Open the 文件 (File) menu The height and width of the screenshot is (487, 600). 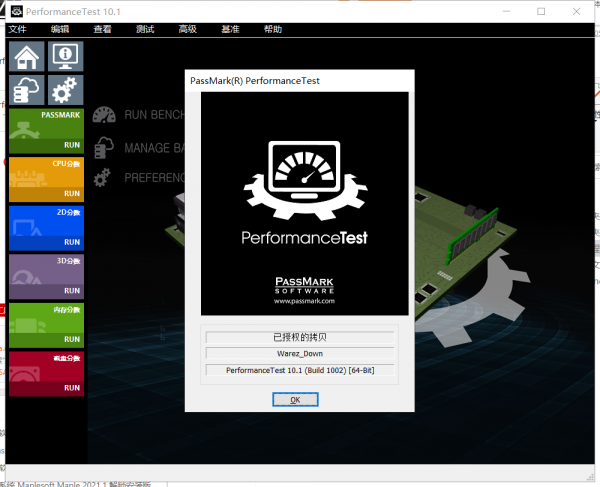tap(18, 29)
